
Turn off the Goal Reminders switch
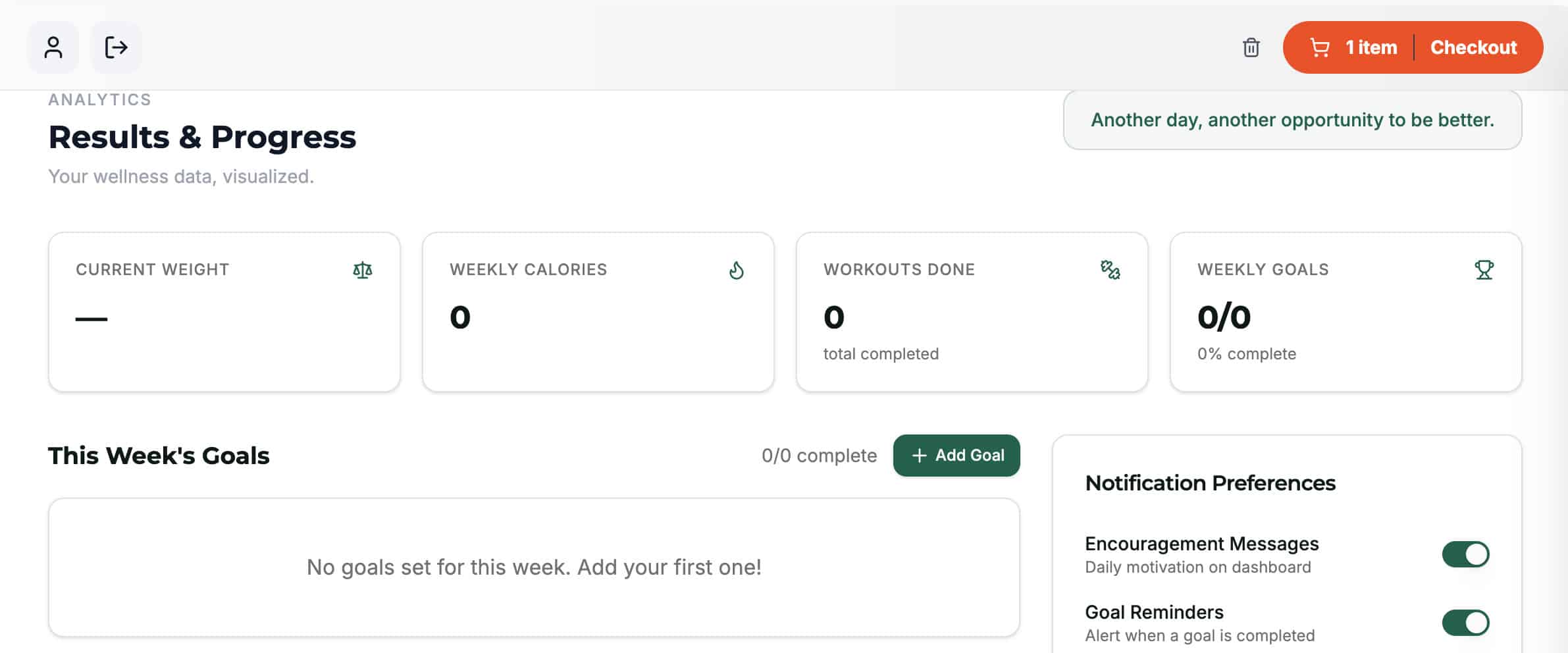1465,623
